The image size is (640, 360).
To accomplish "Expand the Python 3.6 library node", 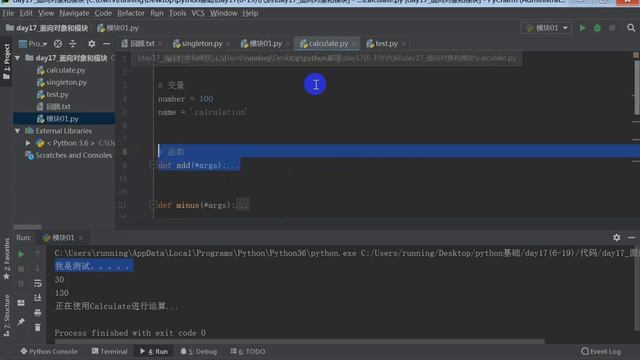I will pyautogui.click(x=28, y=143).
